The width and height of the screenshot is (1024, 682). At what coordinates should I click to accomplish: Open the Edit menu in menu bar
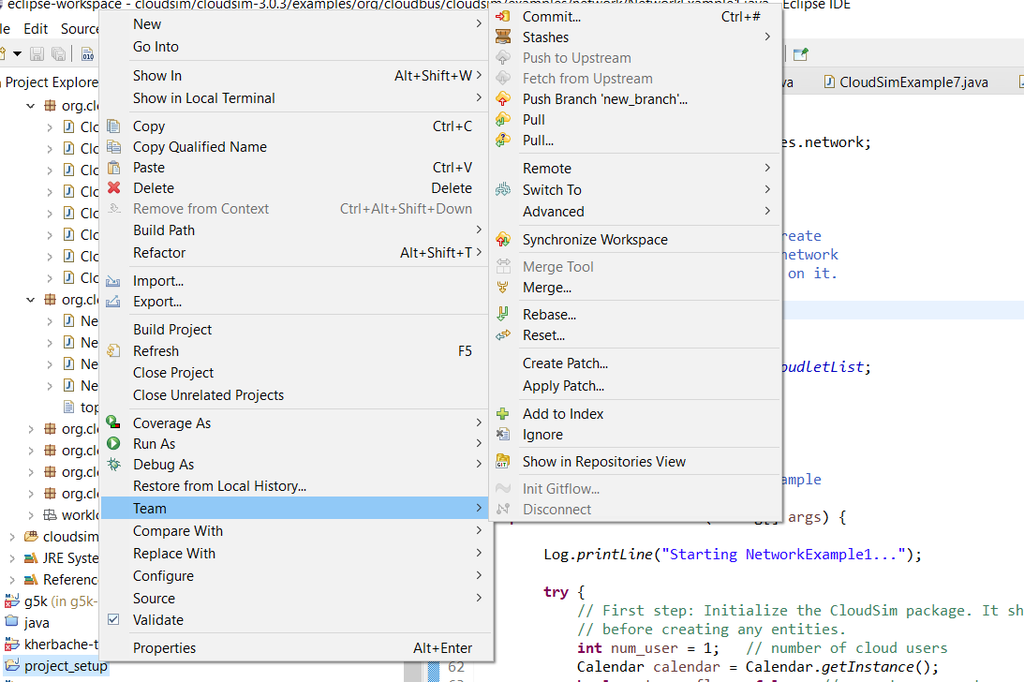35,29
